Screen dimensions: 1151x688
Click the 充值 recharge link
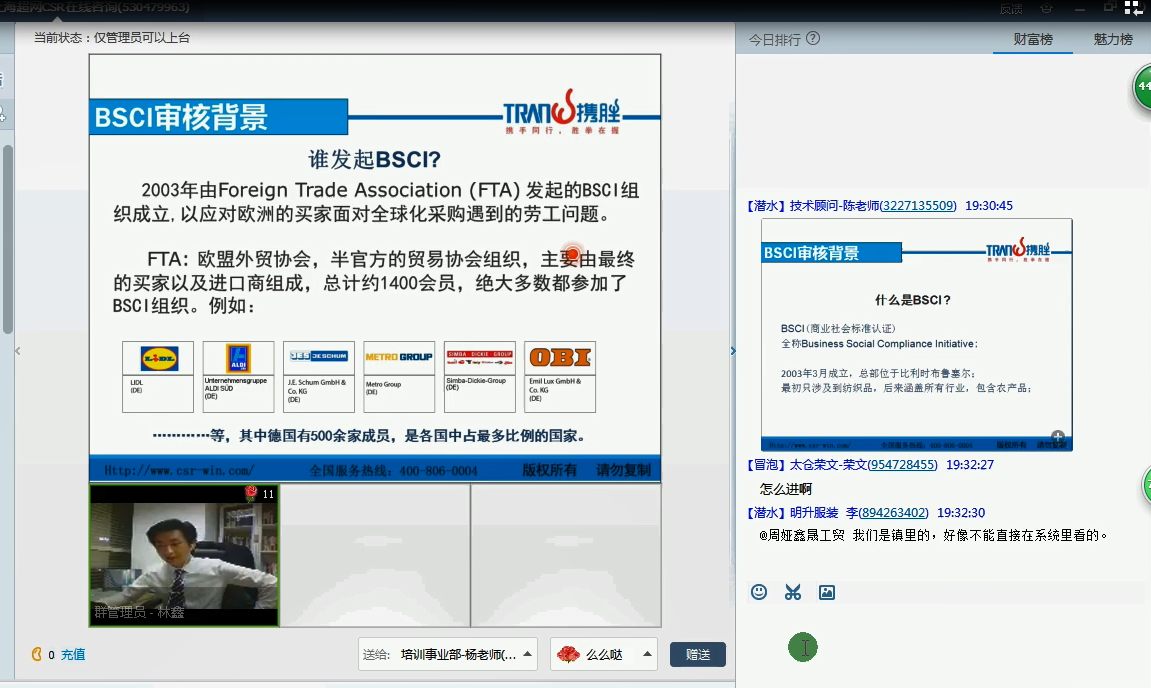[73, 654]
